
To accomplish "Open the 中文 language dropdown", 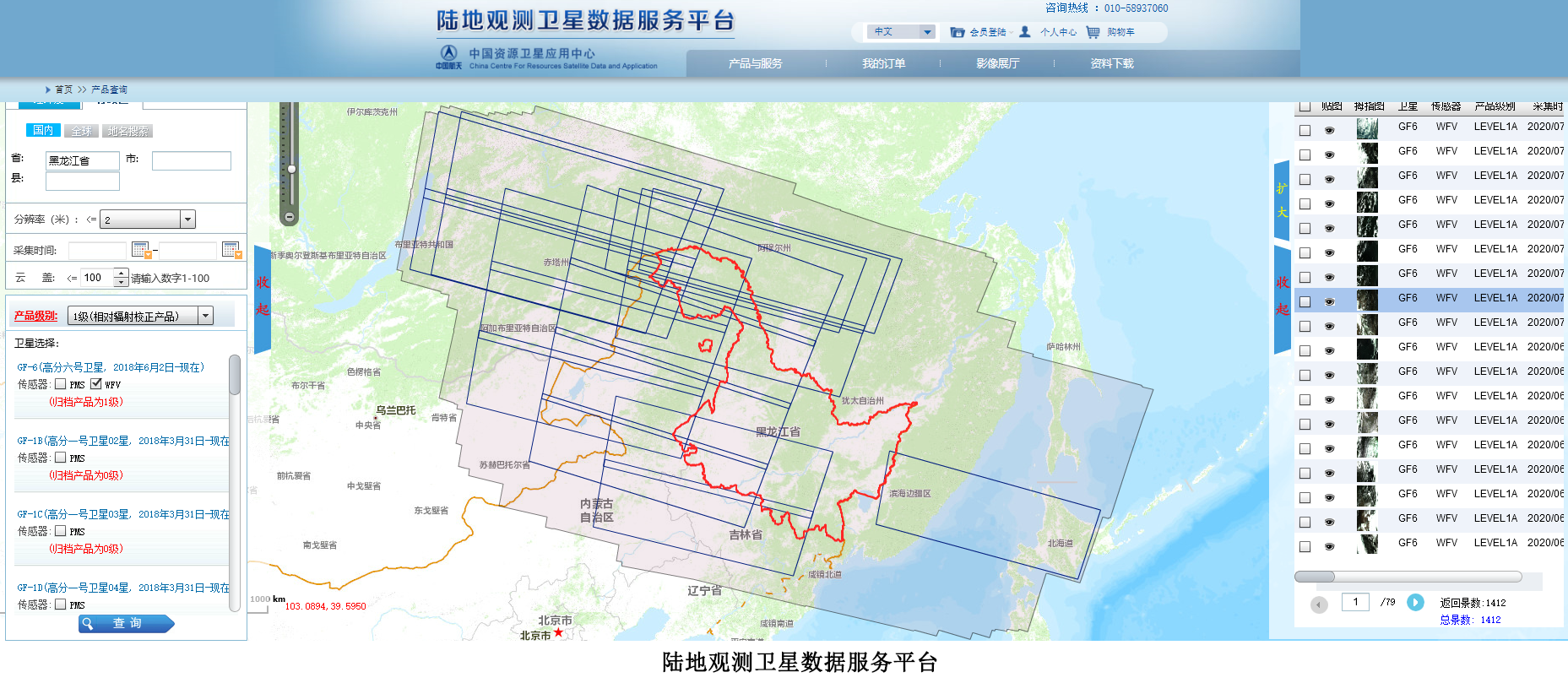I will coord(926,32).
